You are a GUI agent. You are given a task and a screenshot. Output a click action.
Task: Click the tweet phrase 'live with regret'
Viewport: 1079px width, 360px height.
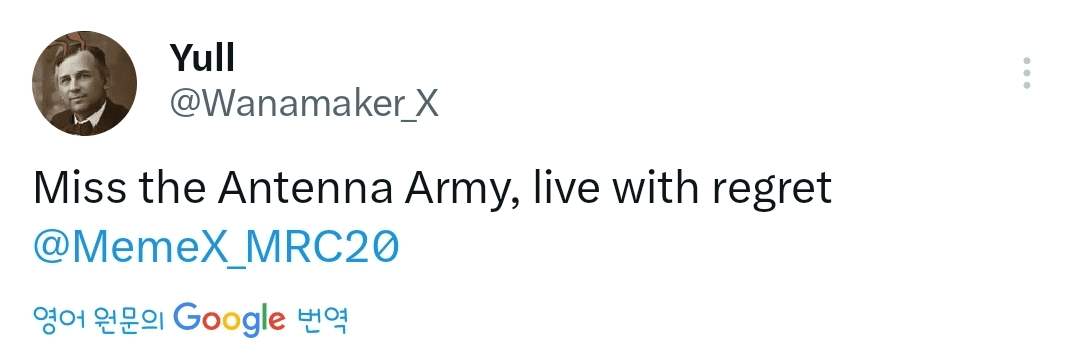coord(683,187)
